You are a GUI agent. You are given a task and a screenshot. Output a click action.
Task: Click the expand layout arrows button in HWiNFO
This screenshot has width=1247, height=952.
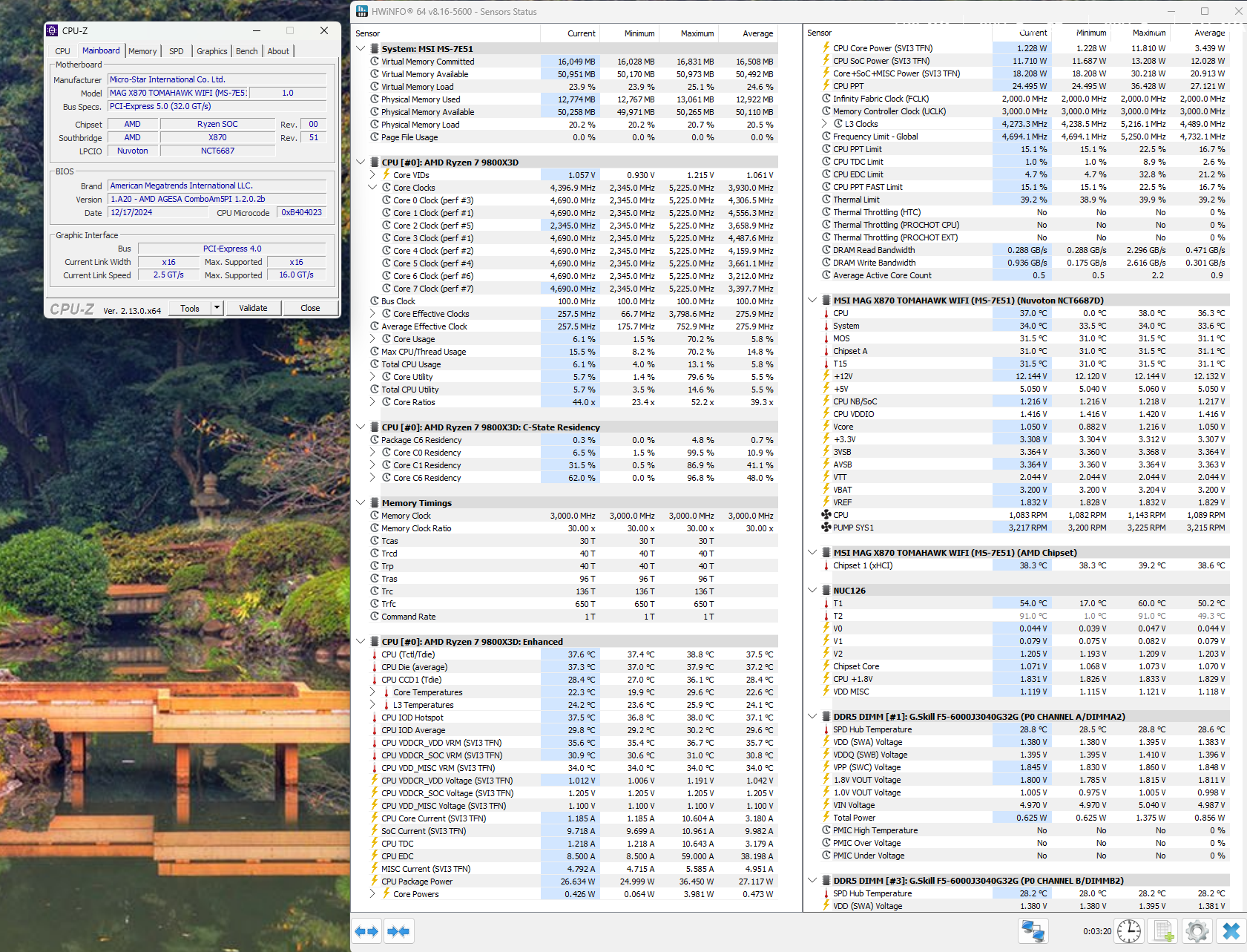click(367, 931)
